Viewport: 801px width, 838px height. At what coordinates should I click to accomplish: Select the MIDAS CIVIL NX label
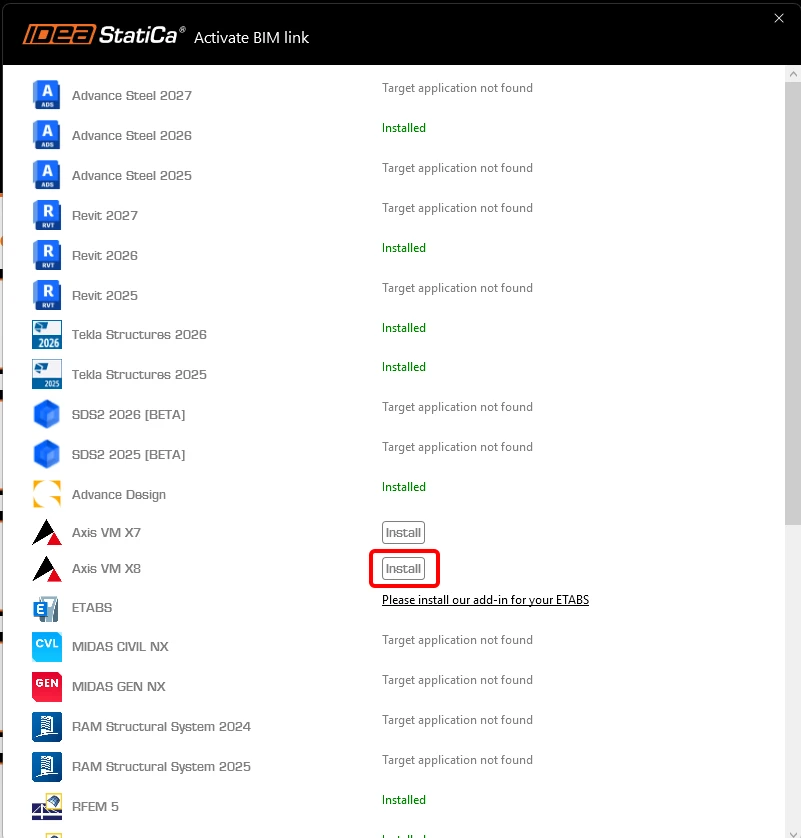[x=120, y=647]
